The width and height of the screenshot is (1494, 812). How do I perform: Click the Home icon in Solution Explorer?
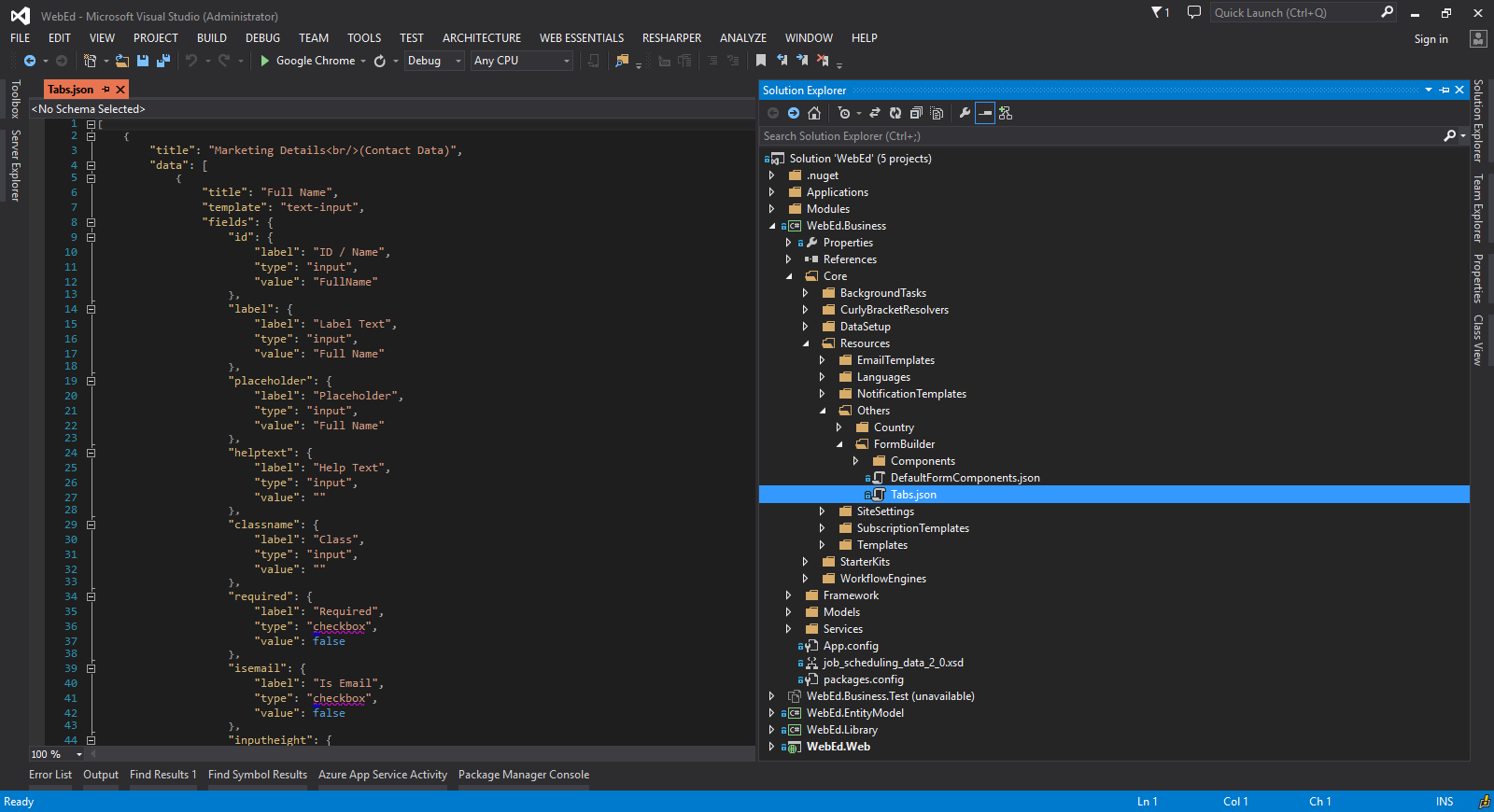(814, 113)
